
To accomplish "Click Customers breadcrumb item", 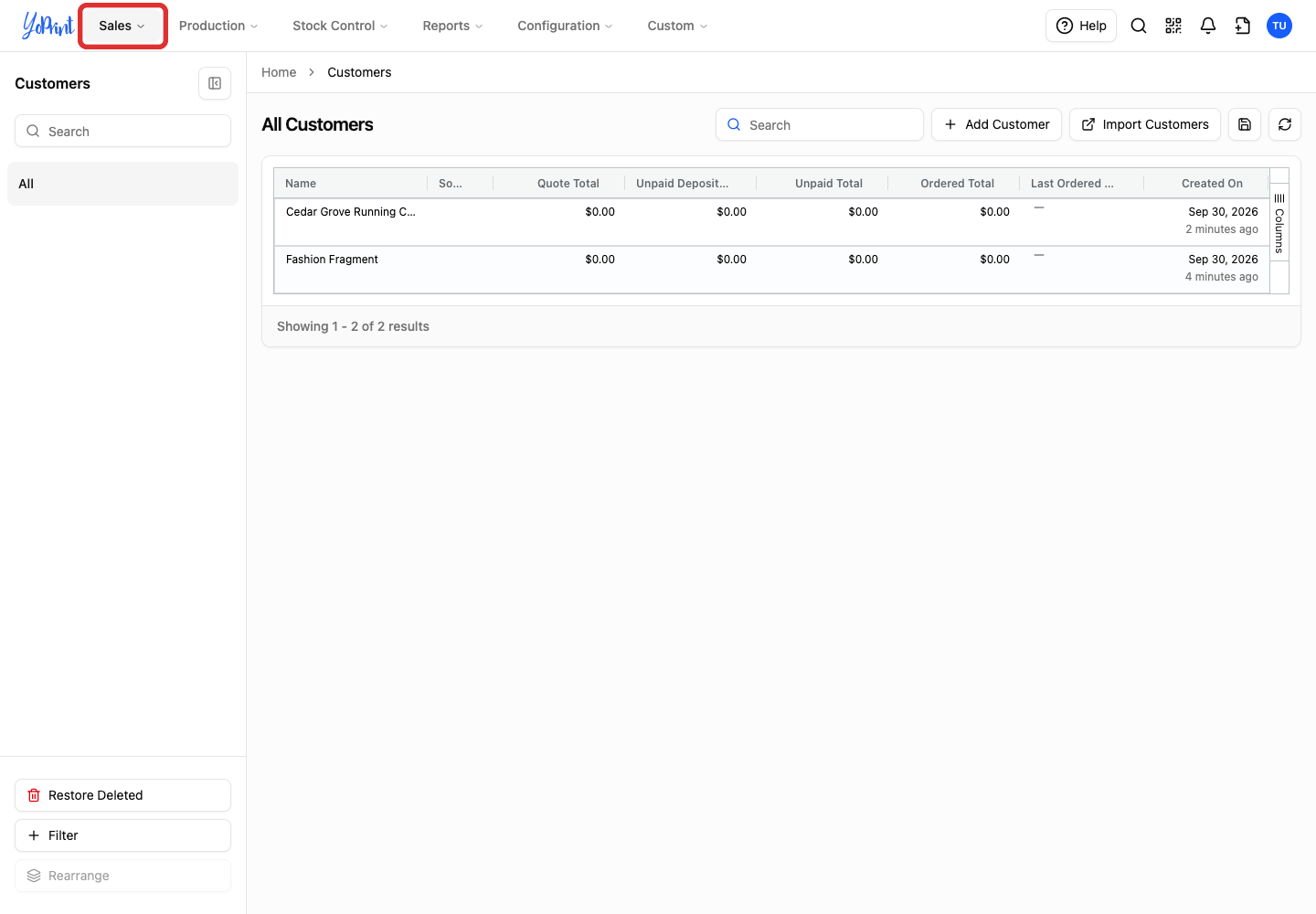I will [359, 72].
